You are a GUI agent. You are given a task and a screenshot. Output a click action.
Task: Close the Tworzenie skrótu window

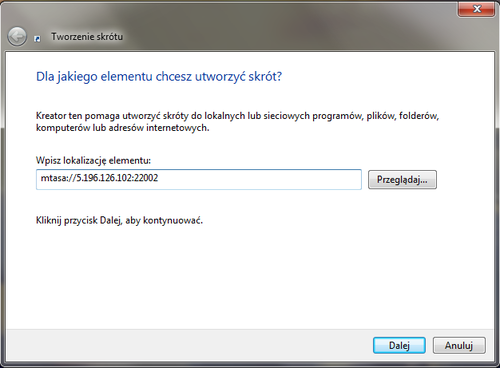(477, 9)
